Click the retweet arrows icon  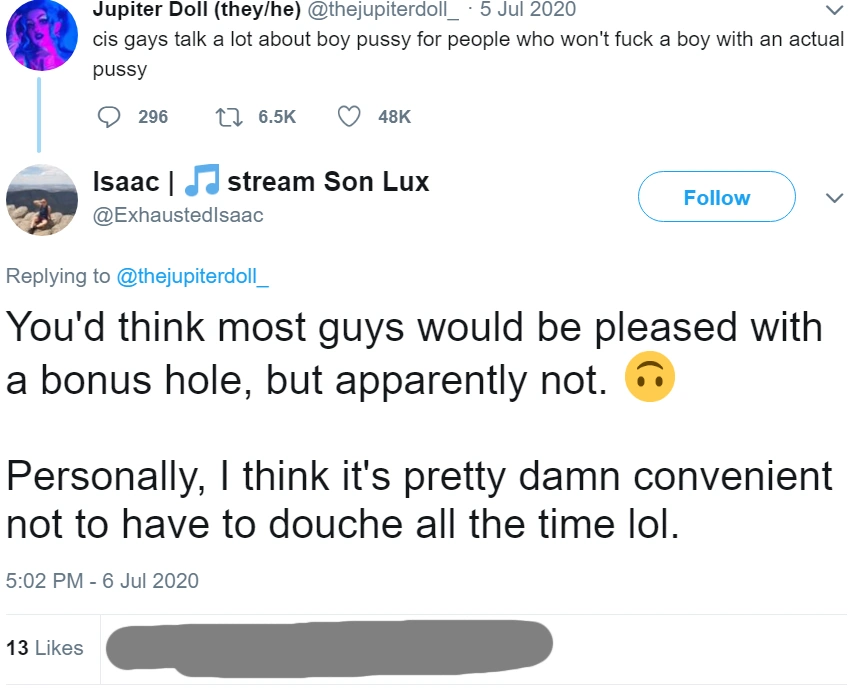[227, 117]
